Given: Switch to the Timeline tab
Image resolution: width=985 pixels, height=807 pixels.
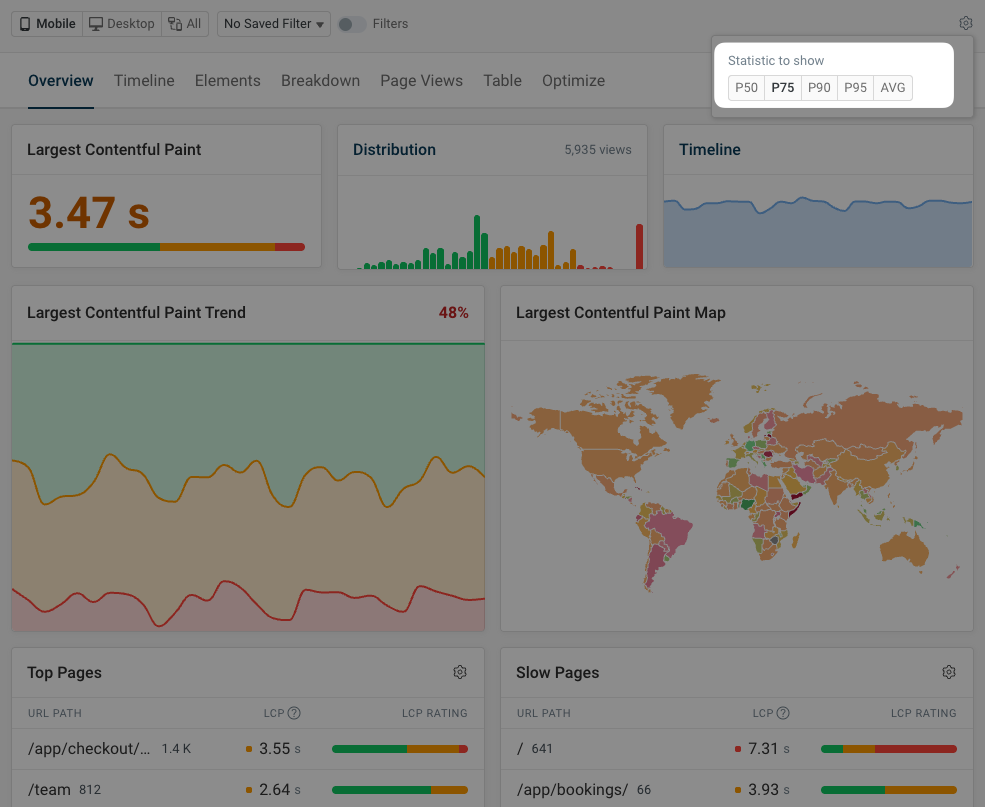Looking at the screenshot, I should 144,81.
